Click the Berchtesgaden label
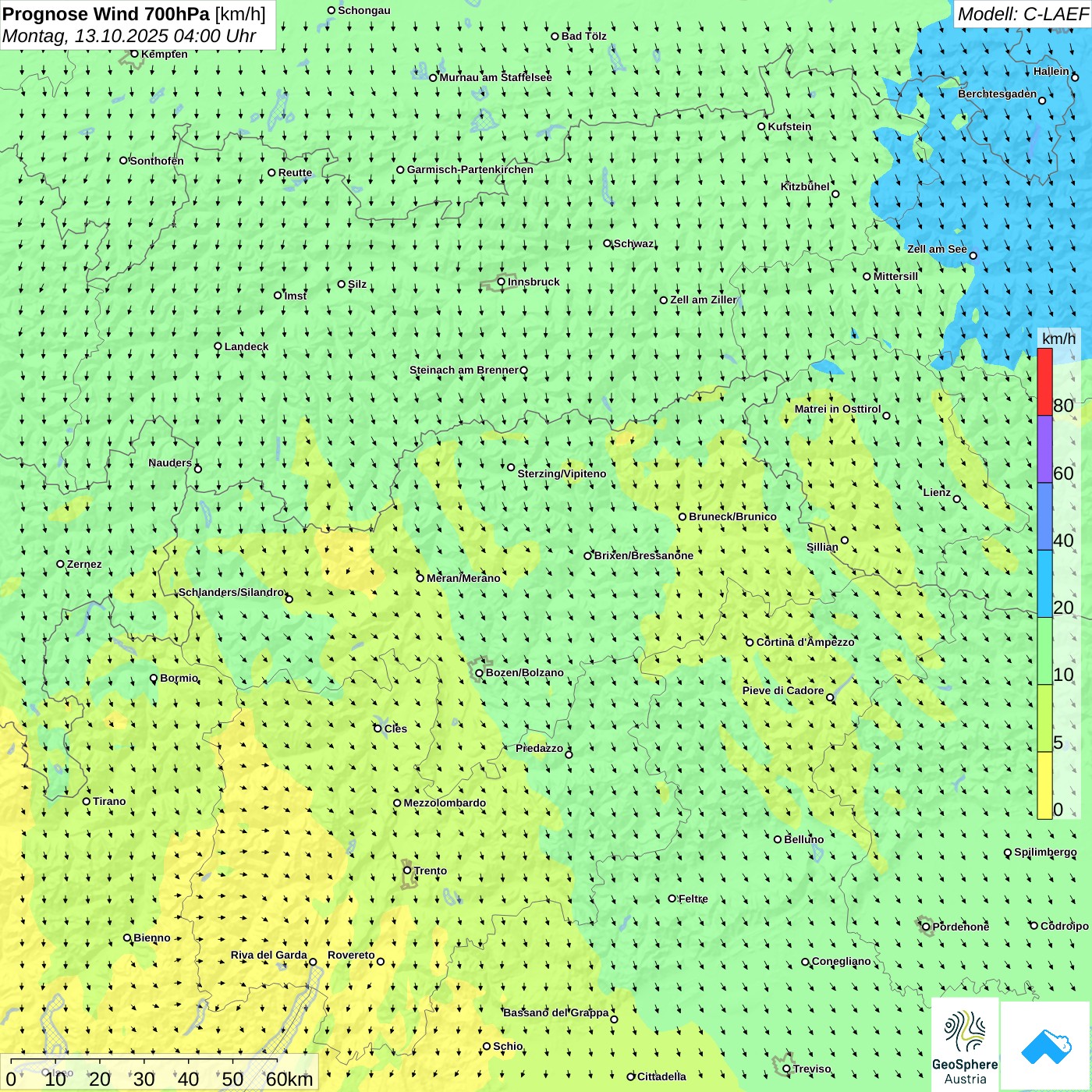The image size is (1092, 1092). tap(998, 94)
